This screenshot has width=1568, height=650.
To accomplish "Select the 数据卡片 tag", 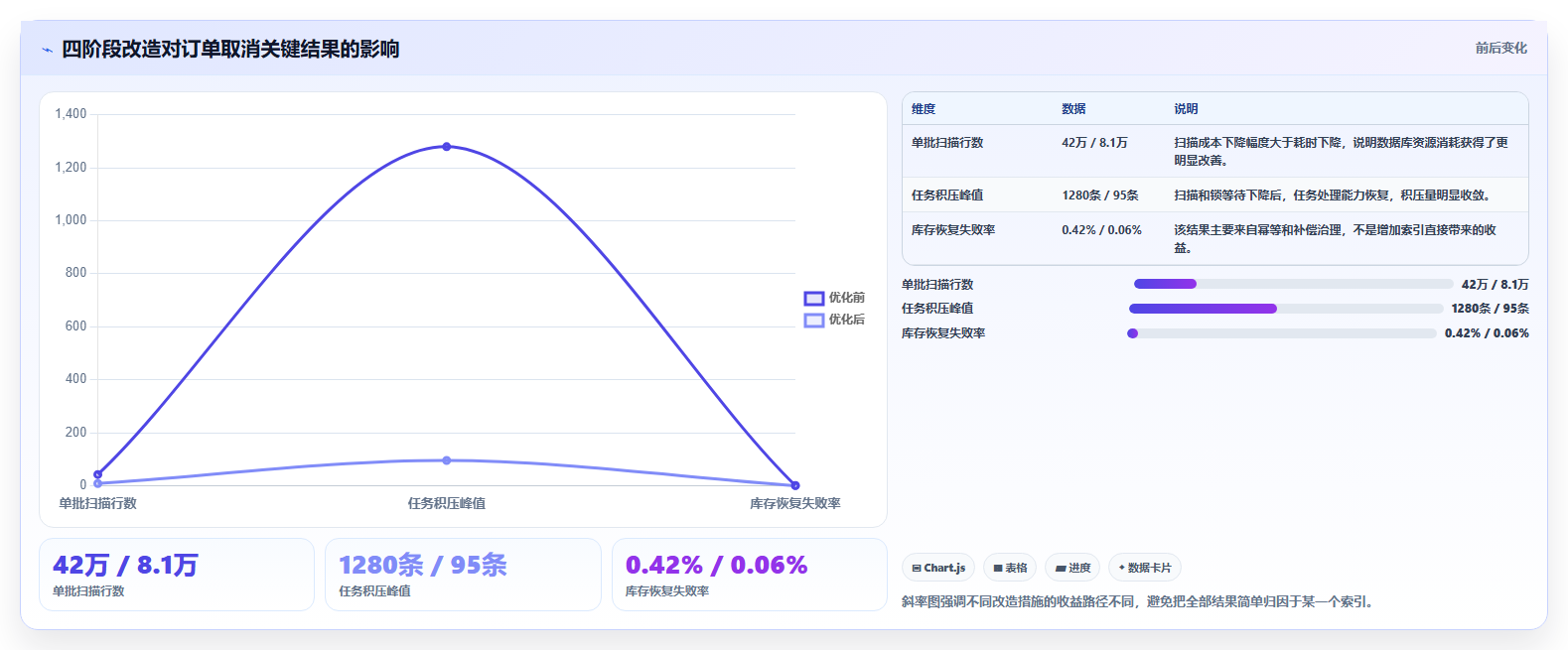I will point(1145,568).
